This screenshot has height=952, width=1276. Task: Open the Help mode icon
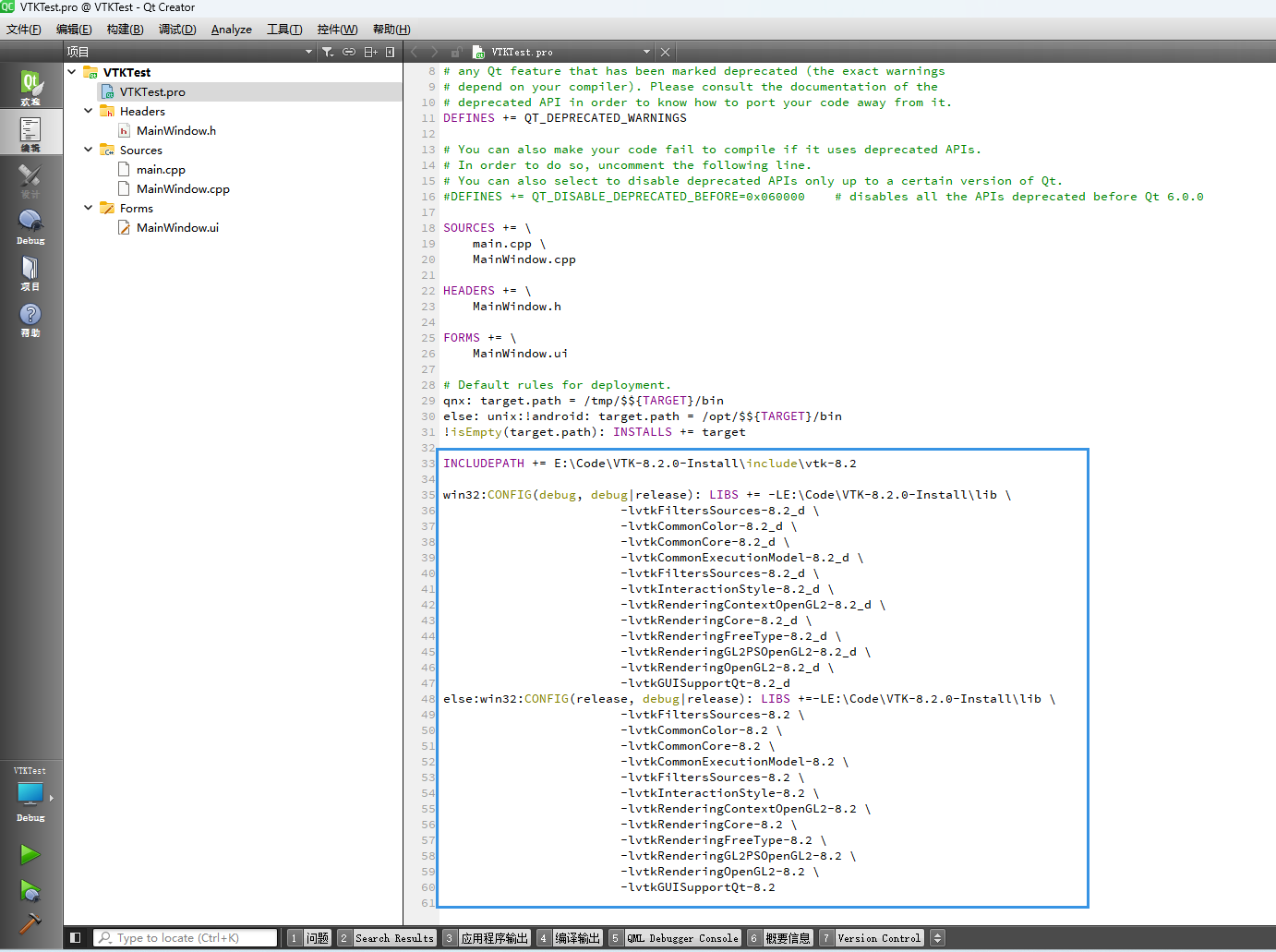click(30, 319)
